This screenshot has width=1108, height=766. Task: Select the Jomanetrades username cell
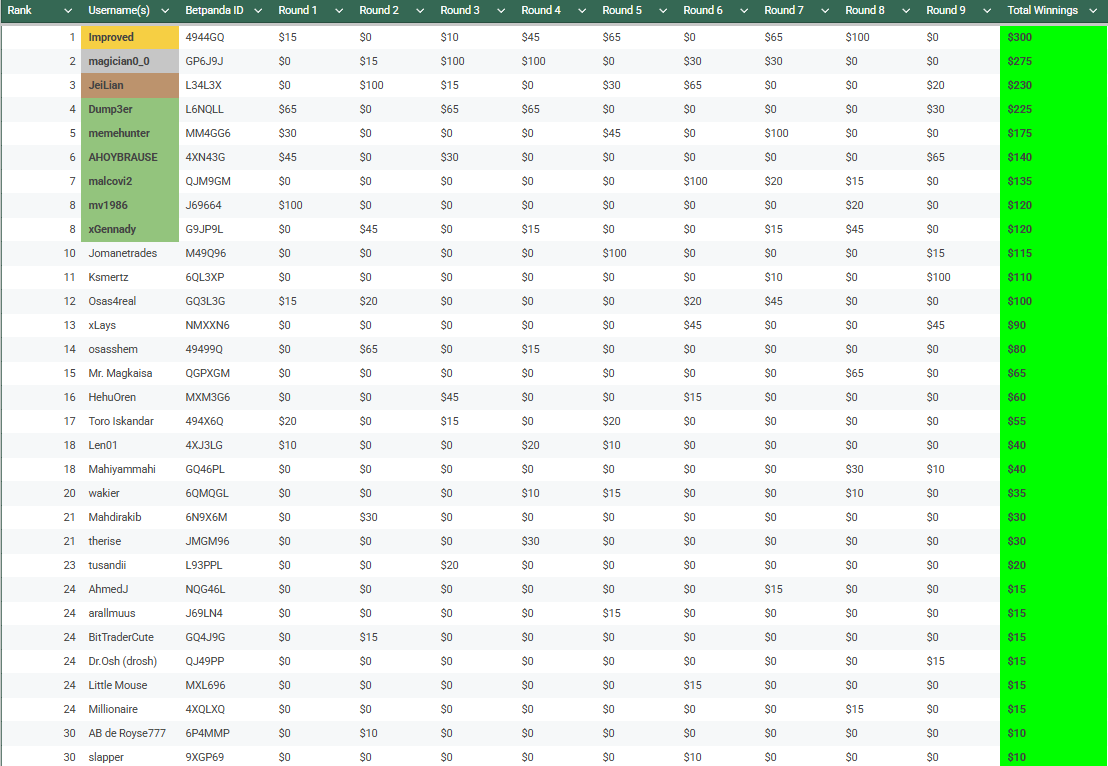(130, 253)
